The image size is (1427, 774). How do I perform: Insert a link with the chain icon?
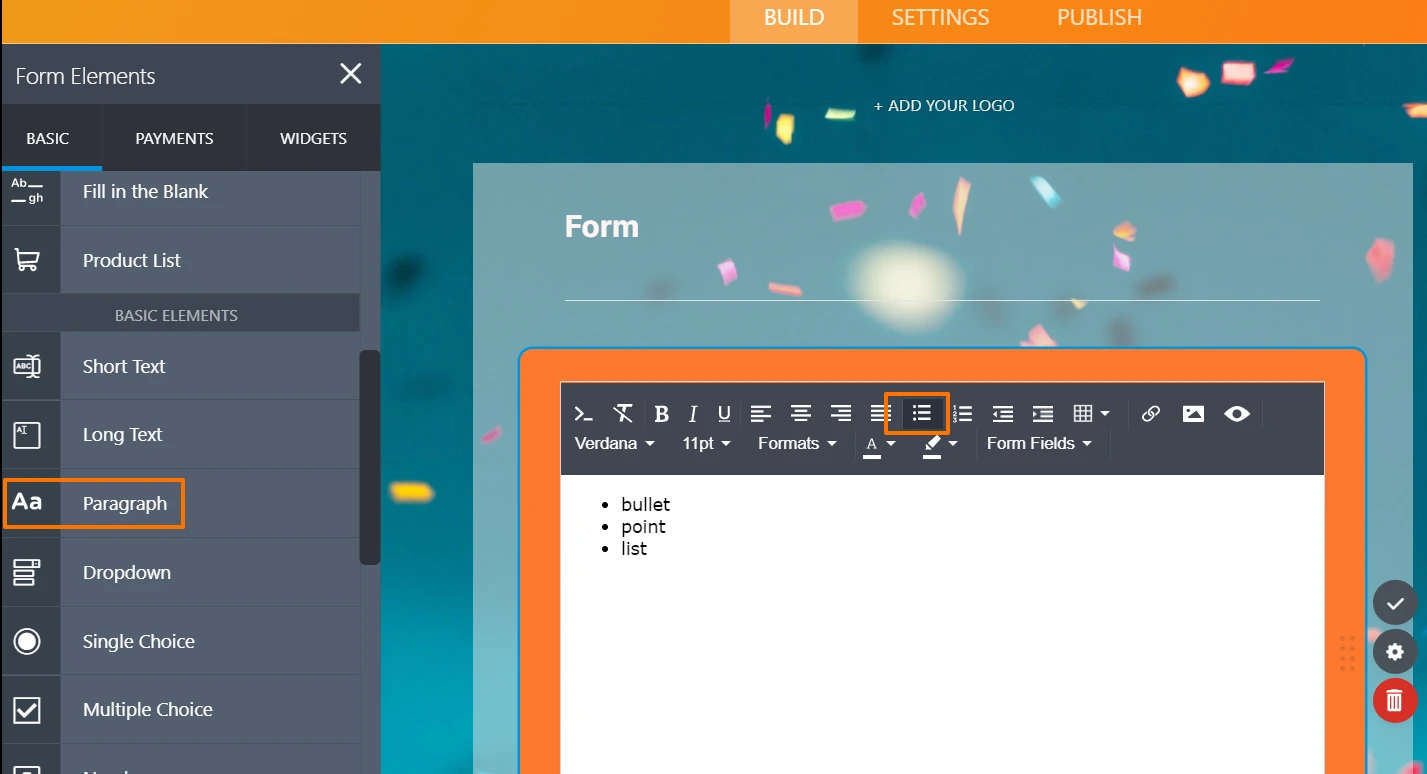pyautogui.click(x=1150, y=414)
